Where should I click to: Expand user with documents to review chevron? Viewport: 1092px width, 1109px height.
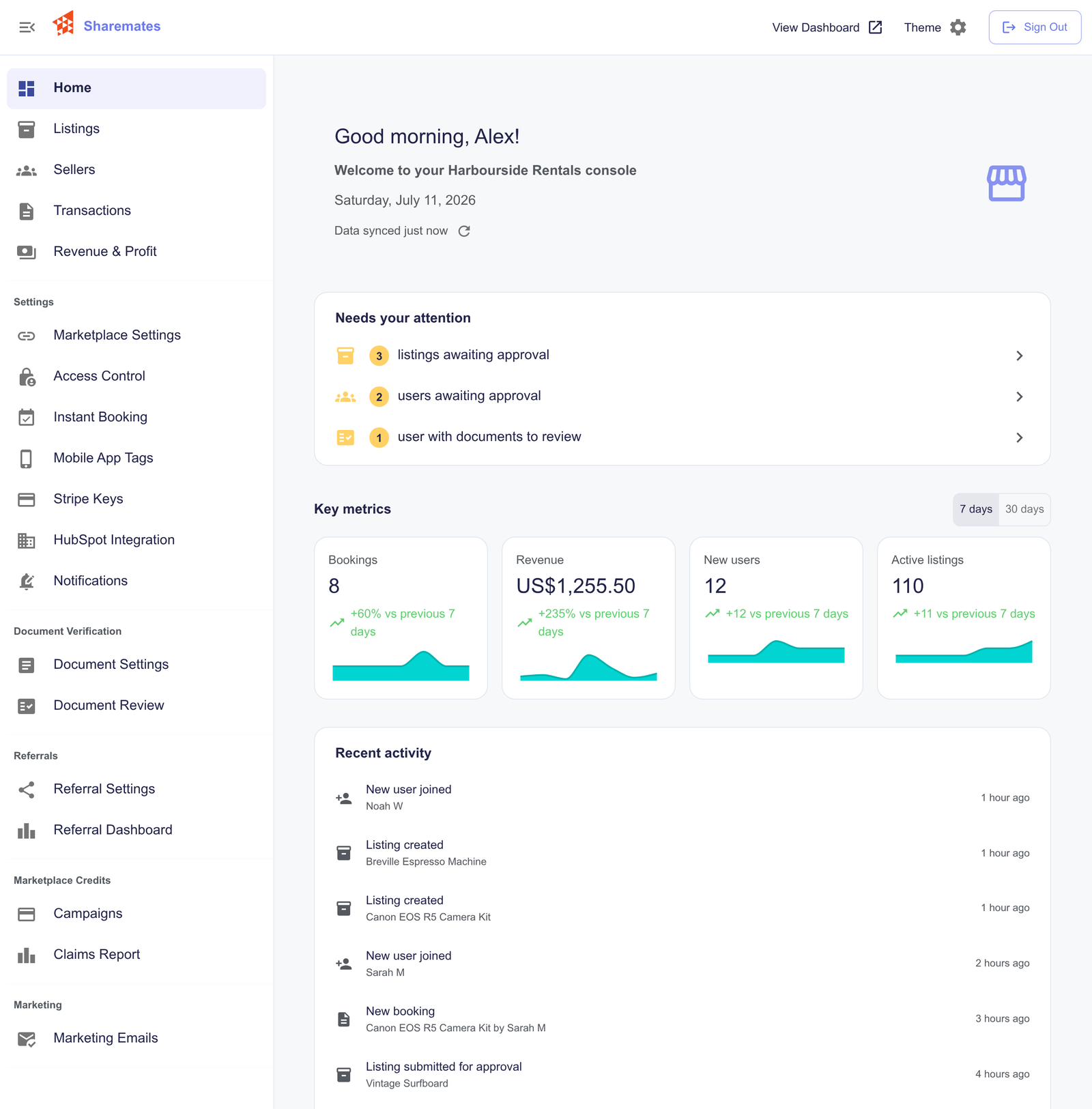point(1019,437)
